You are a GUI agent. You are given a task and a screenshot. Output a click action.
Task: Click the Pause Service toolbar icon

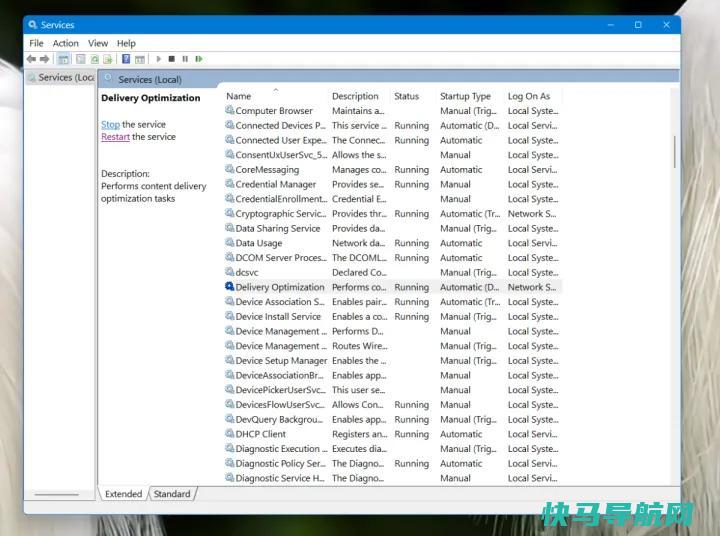click(185, 59)
